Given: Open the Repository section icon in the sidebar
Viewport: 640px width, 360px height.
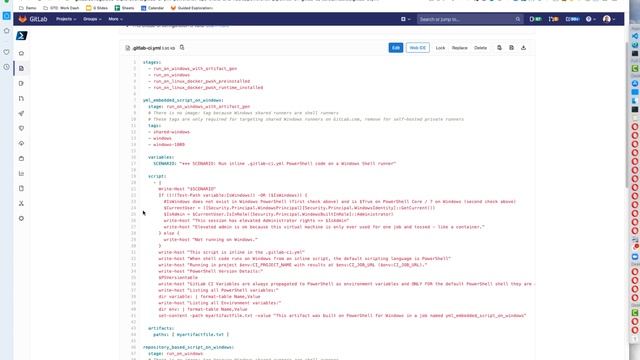Looking at the screenshot, I should click(x=21, y=68).
